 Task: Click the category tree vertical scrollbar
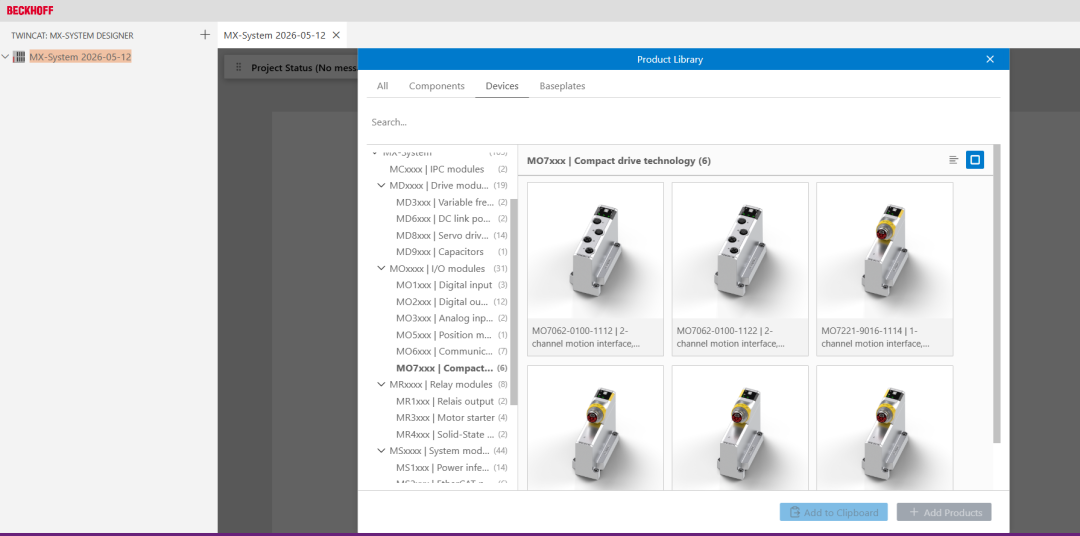[514, 301]
